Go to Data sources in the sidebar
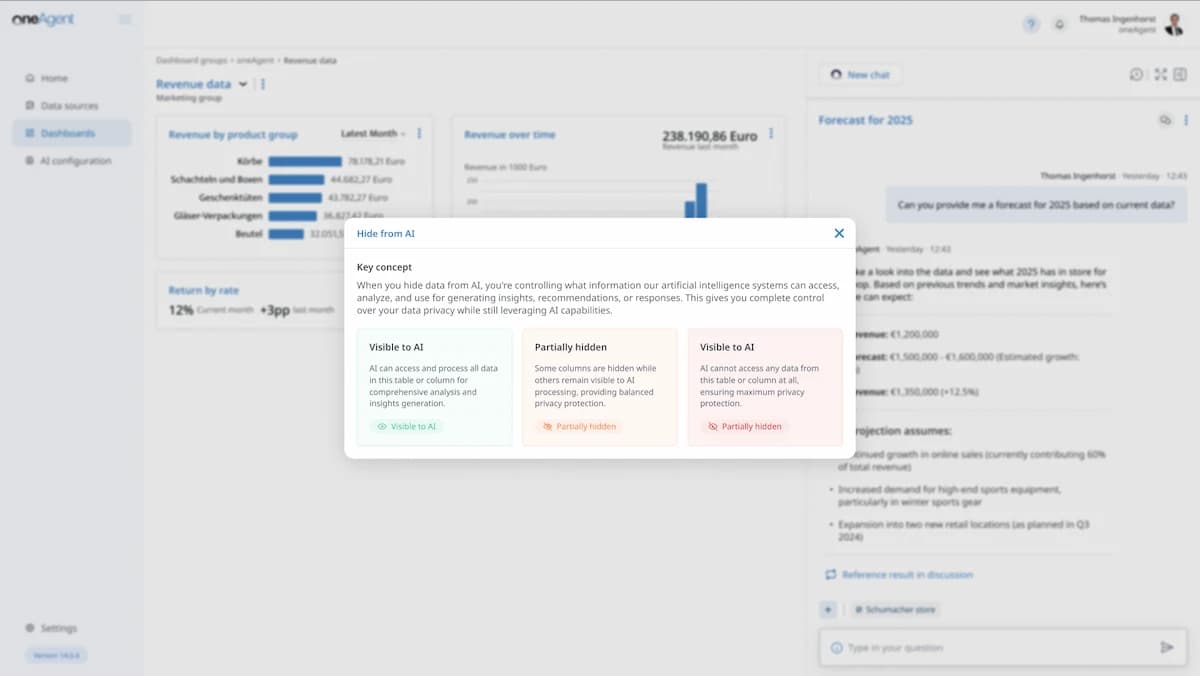Image resolution: width=1200 pixels, height=676 pixels. click(x=69, y=106)
